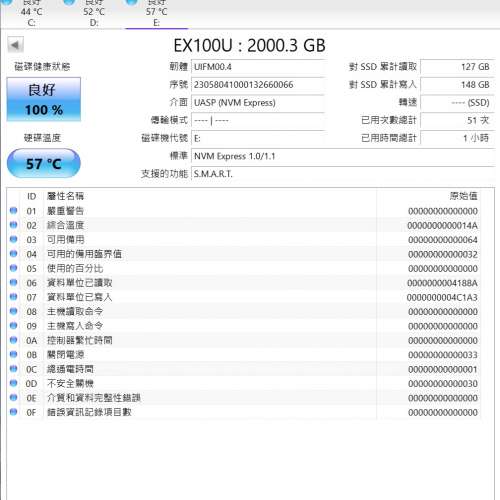
Task: Click raw value 0000000000030
Action: point(443,384)
